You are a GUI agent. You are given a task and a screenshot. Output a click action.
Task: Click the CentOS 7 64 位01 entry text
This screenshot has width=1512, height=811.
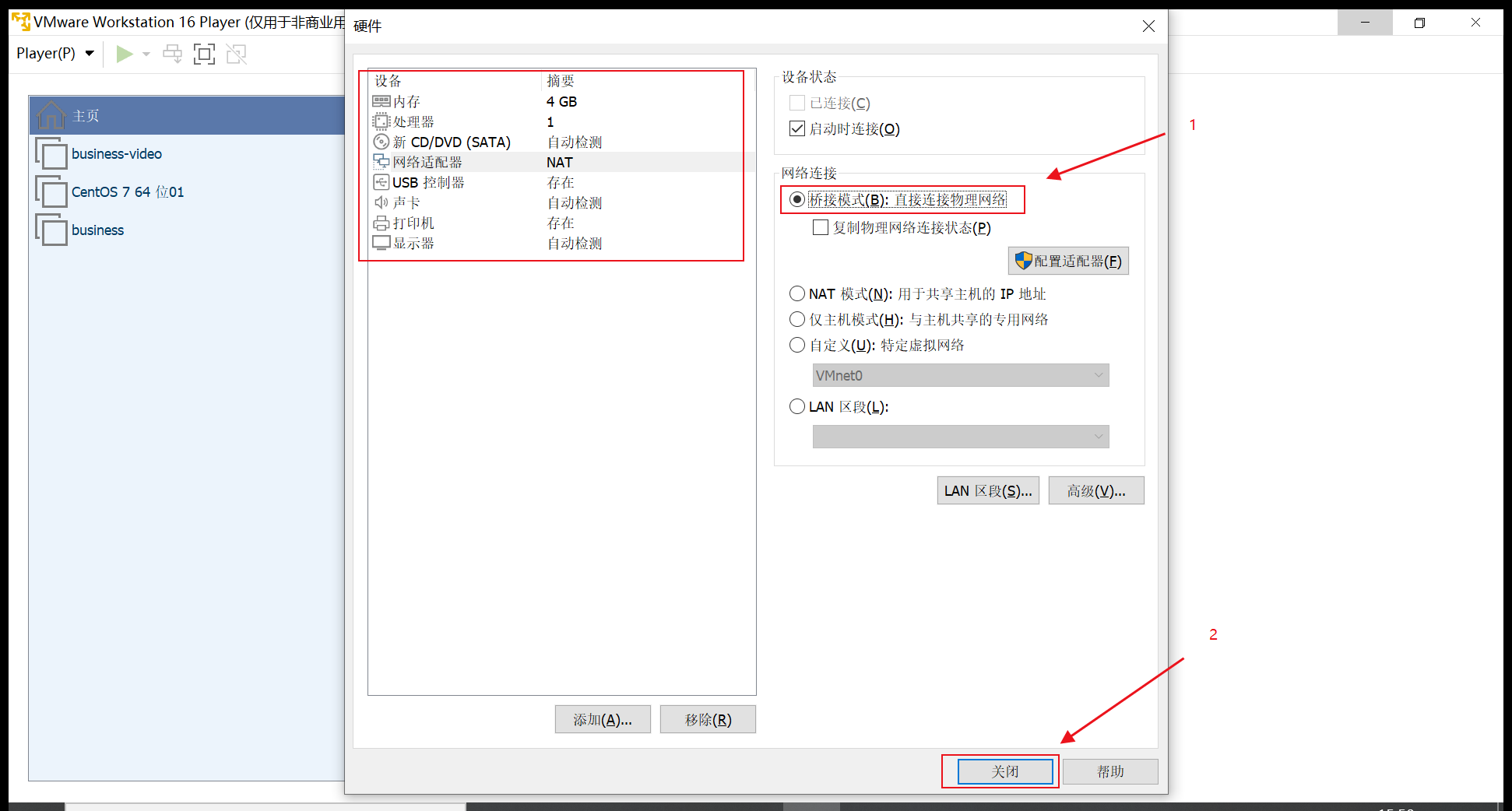128,192
